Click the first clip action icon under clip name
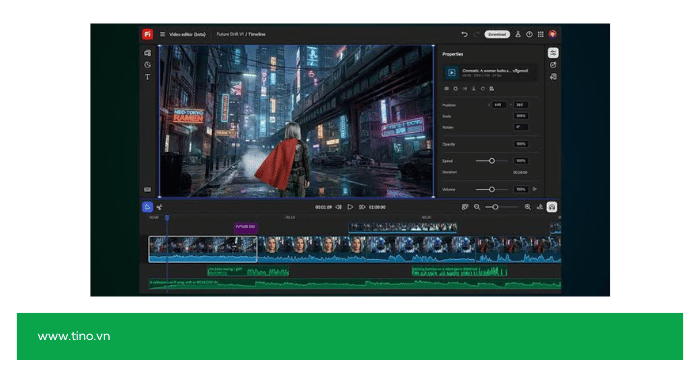Screen dimensions: 700x375 446,88
